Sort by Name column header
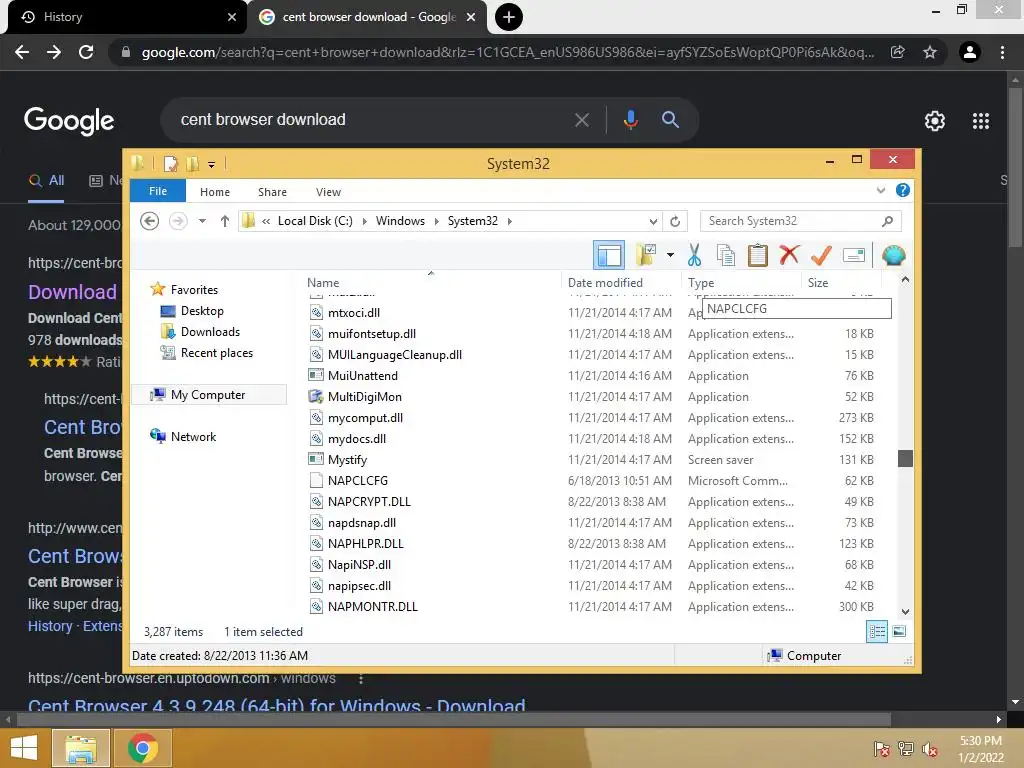Viewport: 1024px width, 768px height. [x=323, y=283]
